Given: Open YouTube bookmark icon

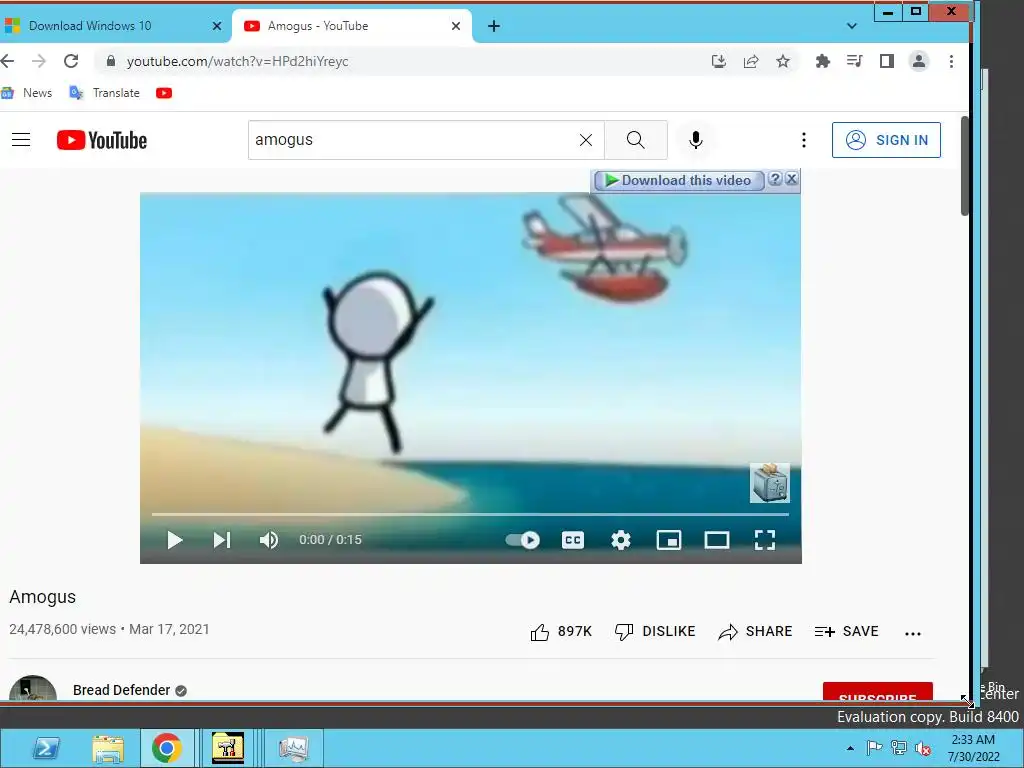Looking at the screenshot, I should tap(164, 93).
